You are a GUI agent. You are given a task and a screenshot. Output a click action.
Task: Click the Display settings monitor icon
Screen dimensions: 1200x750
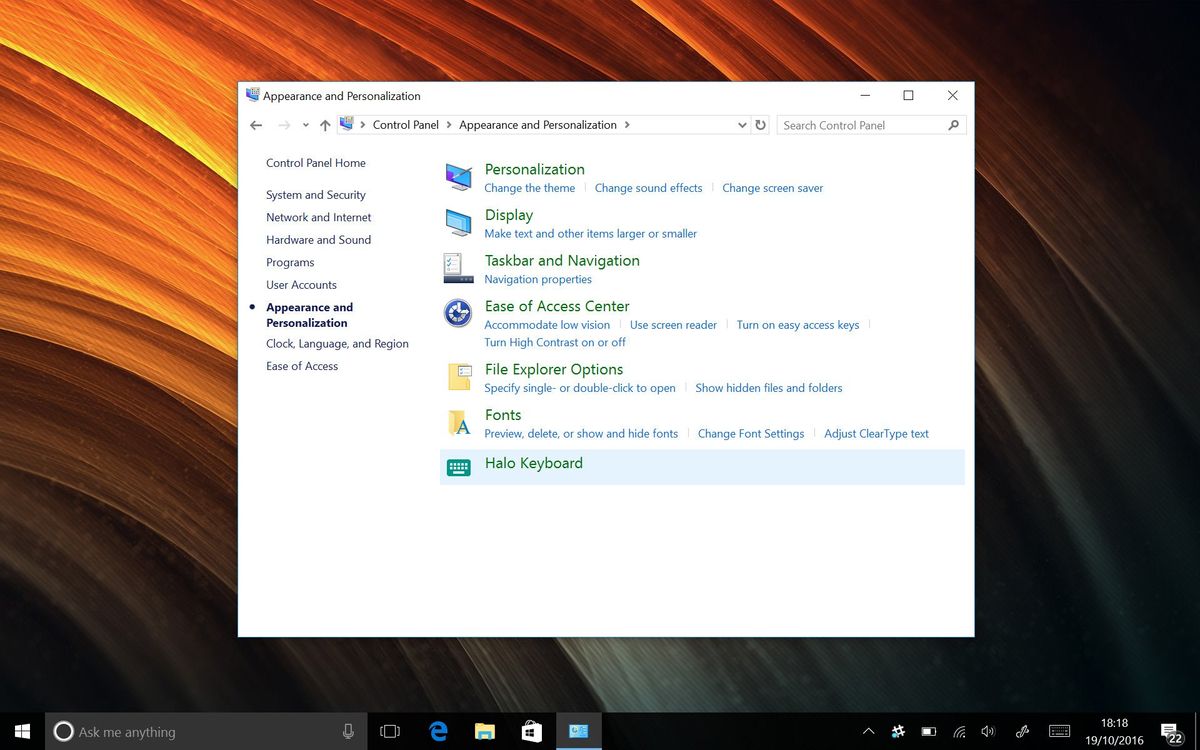click(458, 222)
